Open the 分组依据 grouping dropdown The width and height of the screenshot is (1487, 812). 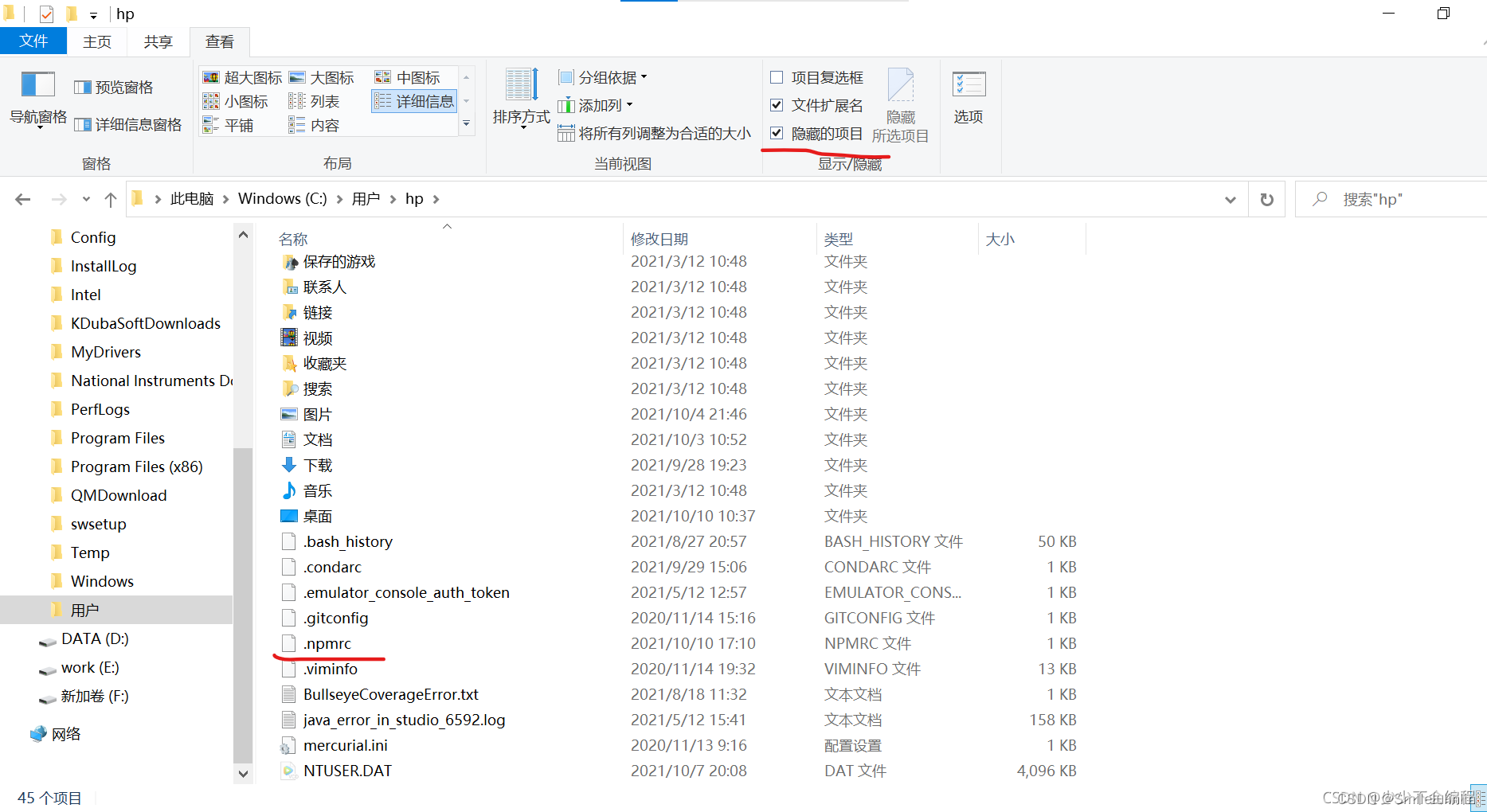601,76
